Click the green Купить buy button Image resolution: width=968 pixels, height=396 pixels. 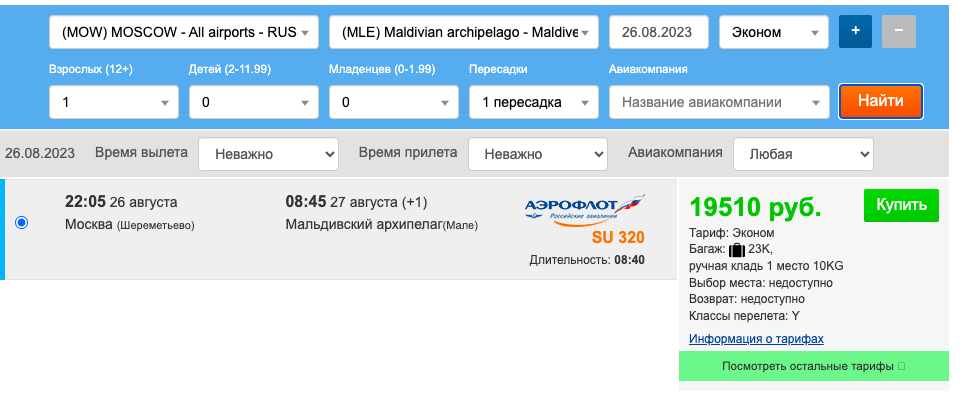click(x=901, y=205)
